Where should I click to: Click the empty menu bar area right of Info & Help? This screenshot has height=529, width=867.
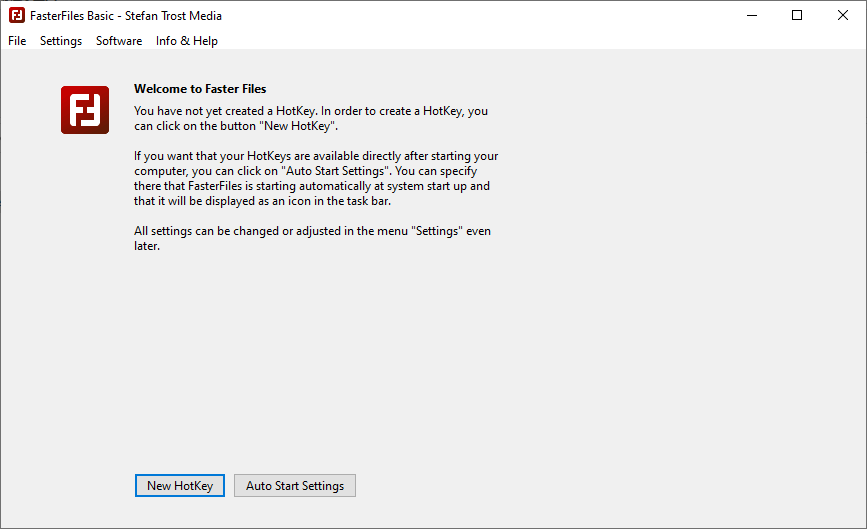540,41
